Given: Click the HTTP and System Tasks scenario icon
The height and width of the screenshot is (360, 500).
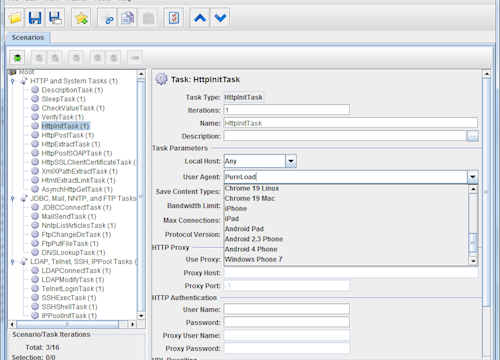Looking at the screenshot, I should click(24, 81).
